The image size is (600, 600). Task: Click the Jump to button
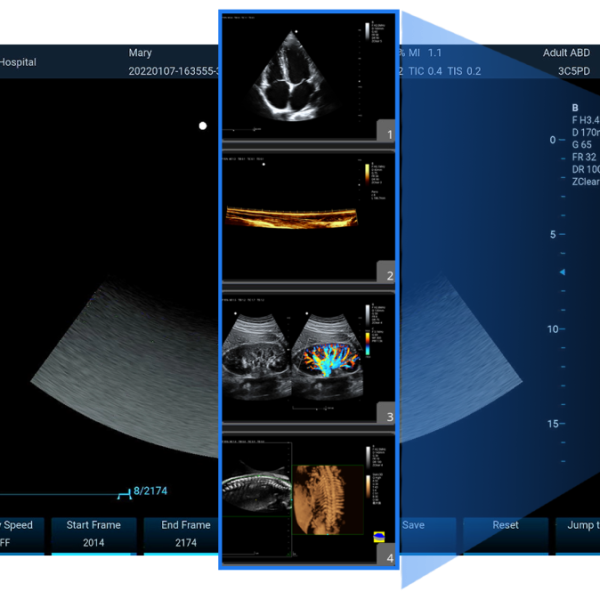(582, 525)
